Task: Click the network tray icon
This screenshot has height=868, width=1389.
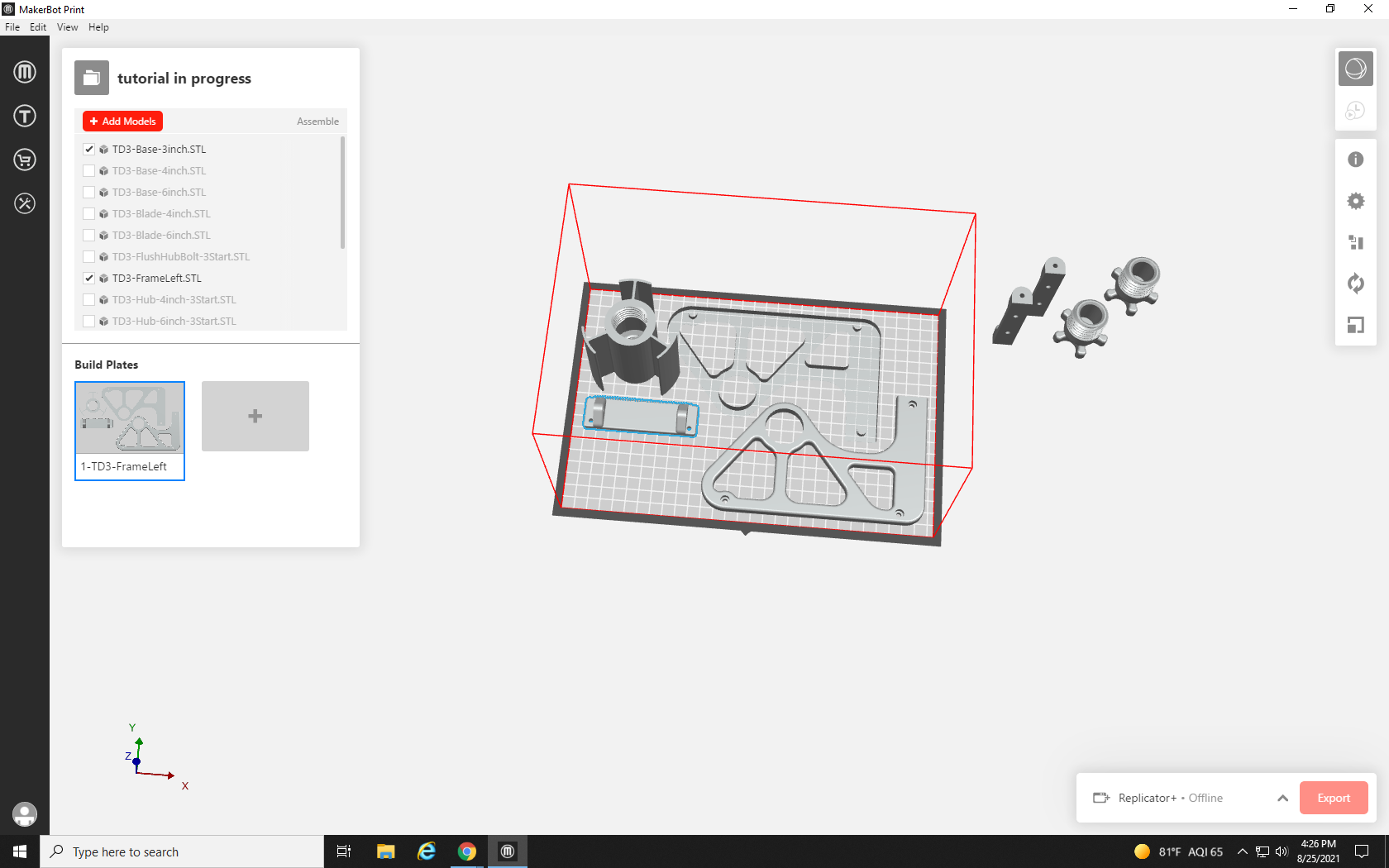Action: coord(1263,851)
